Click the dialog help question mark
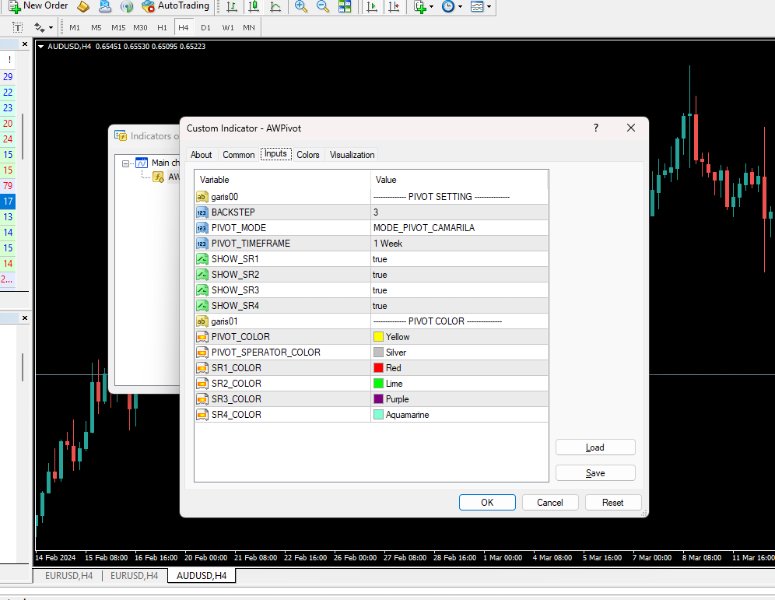 [596, 128]
